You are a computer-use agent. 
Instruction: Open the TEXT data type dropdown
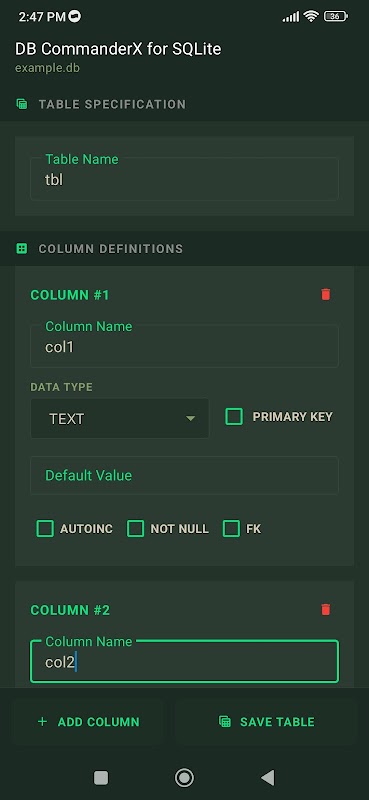(x=119, y=418)
